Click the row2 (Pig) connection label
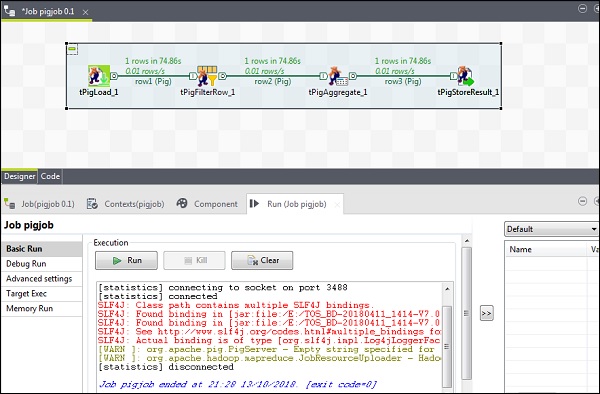600x394 pixels. 272,81
